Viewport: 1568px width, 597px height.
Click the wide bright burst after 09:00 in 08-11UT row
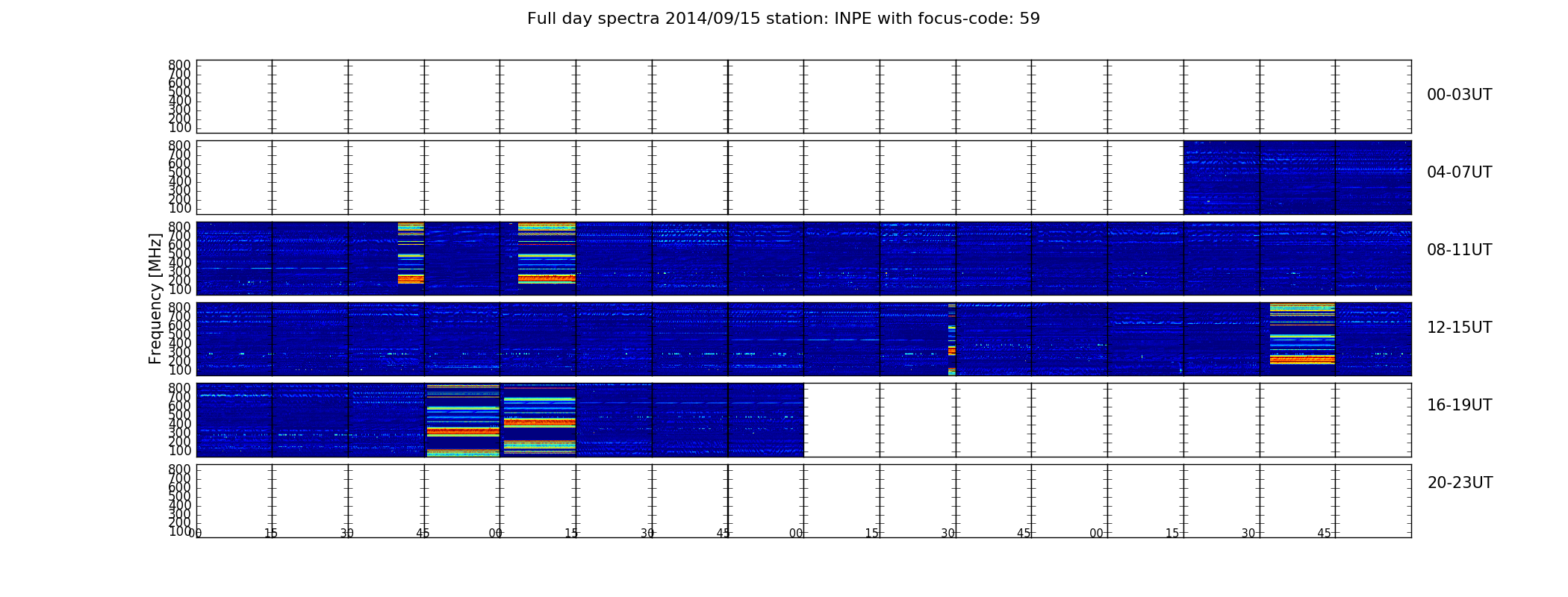[547, 254]
